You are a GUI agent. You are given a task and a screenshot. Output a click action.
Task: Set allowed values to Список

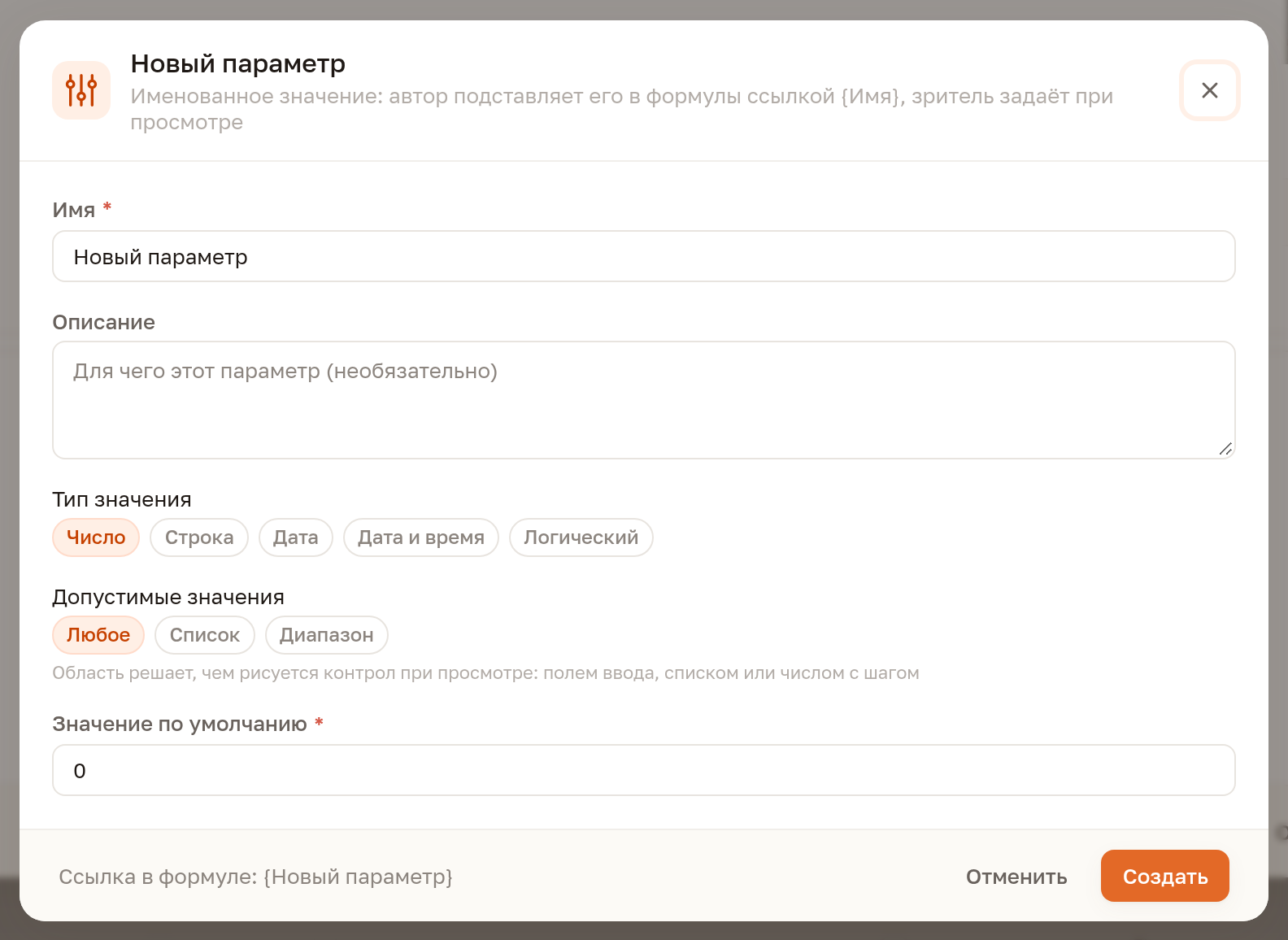[x=205, y=635]
